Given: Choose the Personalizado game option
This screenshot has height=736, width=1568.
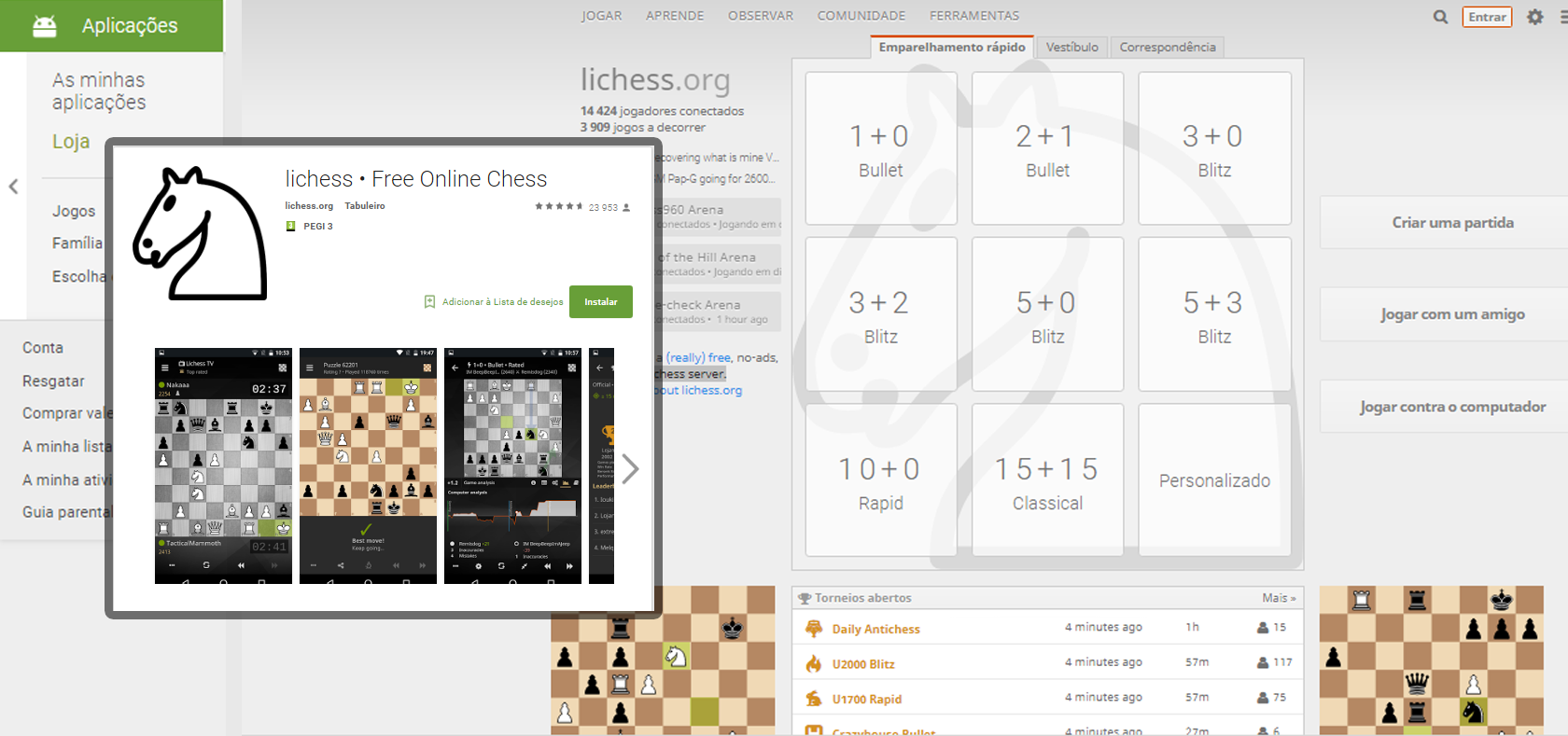Looking at the screenshot, I should [1214, 480].
